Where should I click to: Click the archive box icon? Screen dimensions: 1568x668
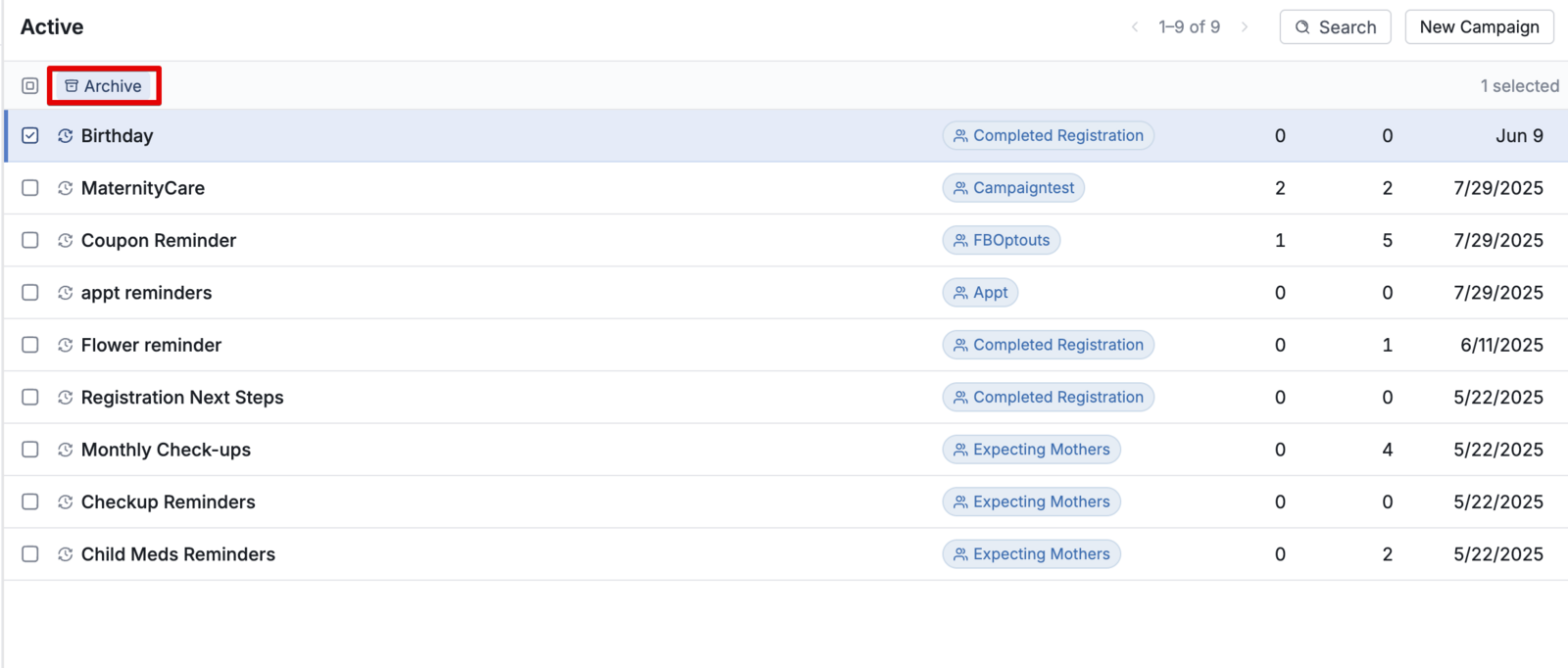tap(72, 86)
